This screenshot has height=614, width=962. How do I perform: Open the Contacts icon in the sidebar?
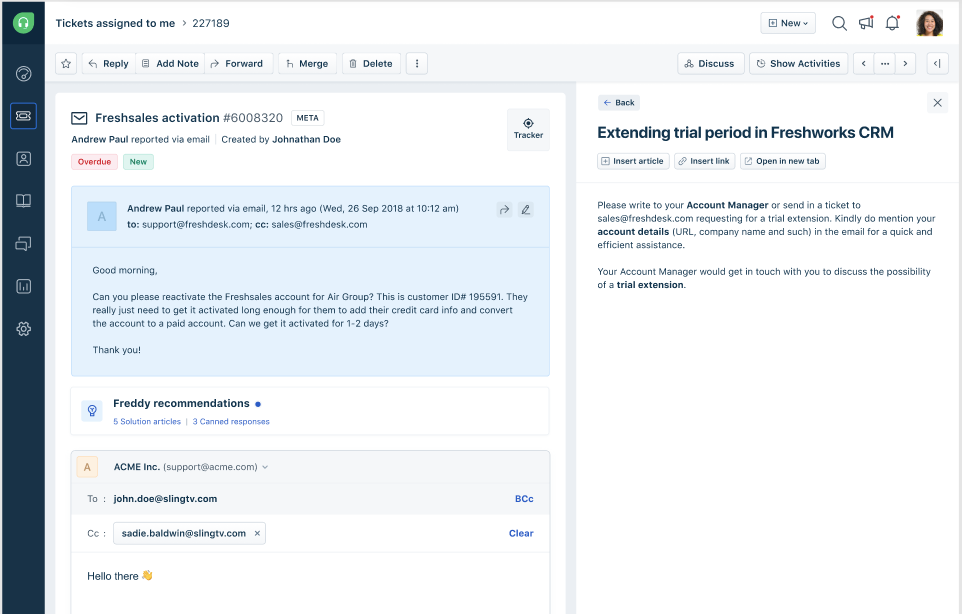[x=23, y=159]
